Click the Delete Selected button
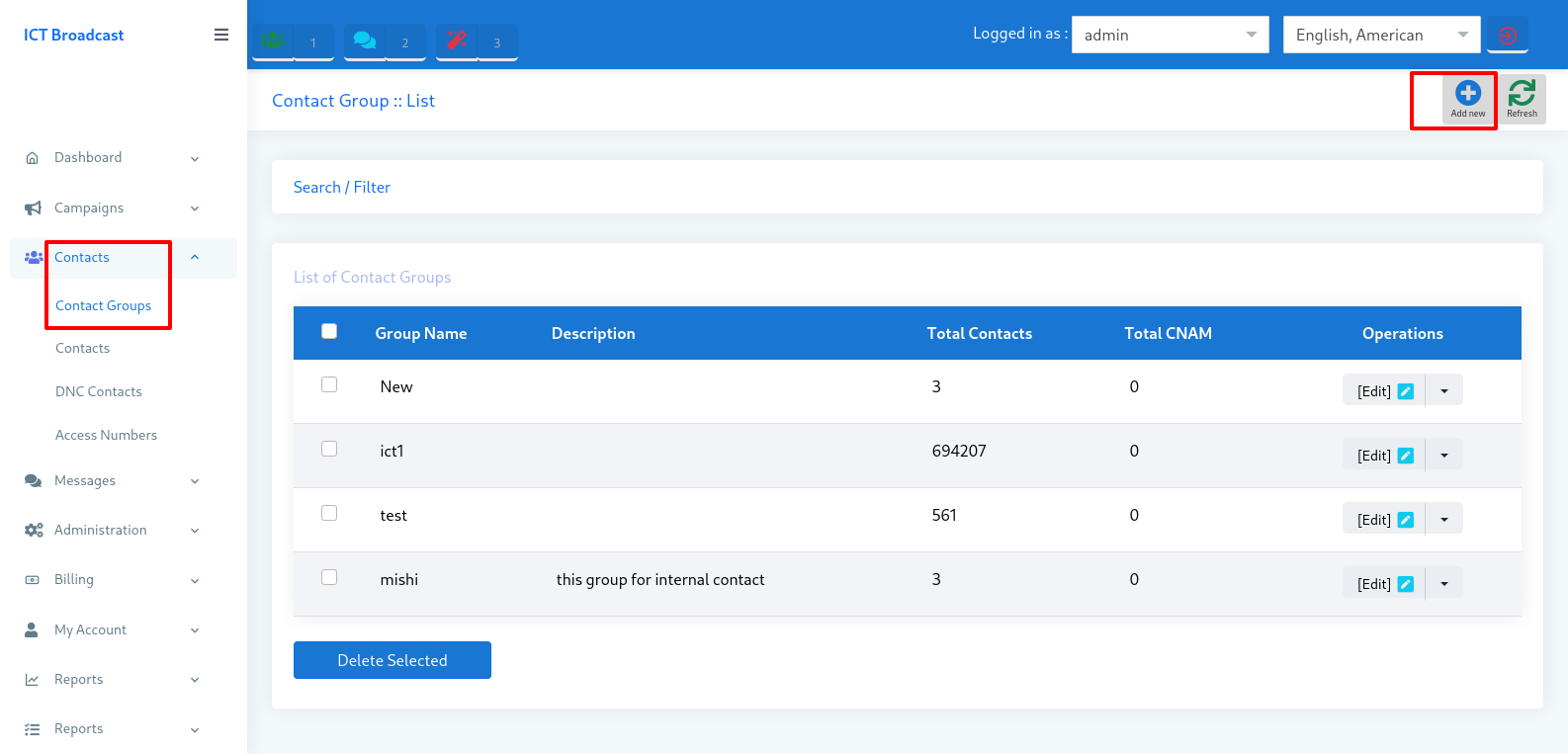The width and height of the screenshot is (1568, 754). point(392,660)
